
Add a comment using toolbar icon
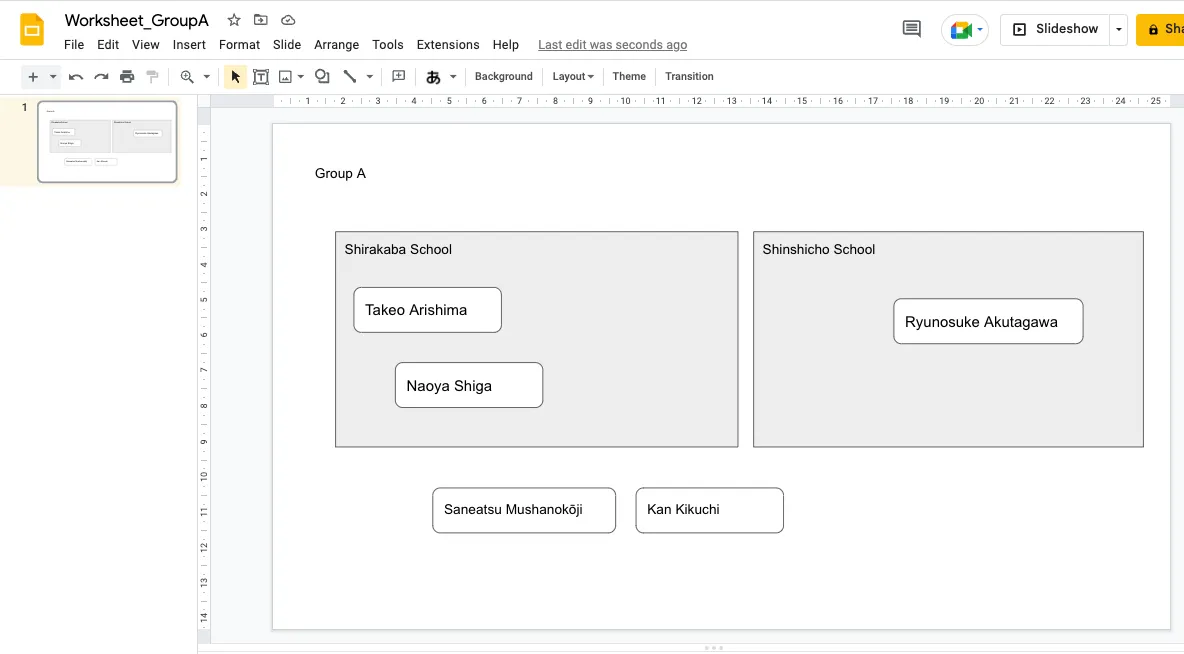click(398, 77)
